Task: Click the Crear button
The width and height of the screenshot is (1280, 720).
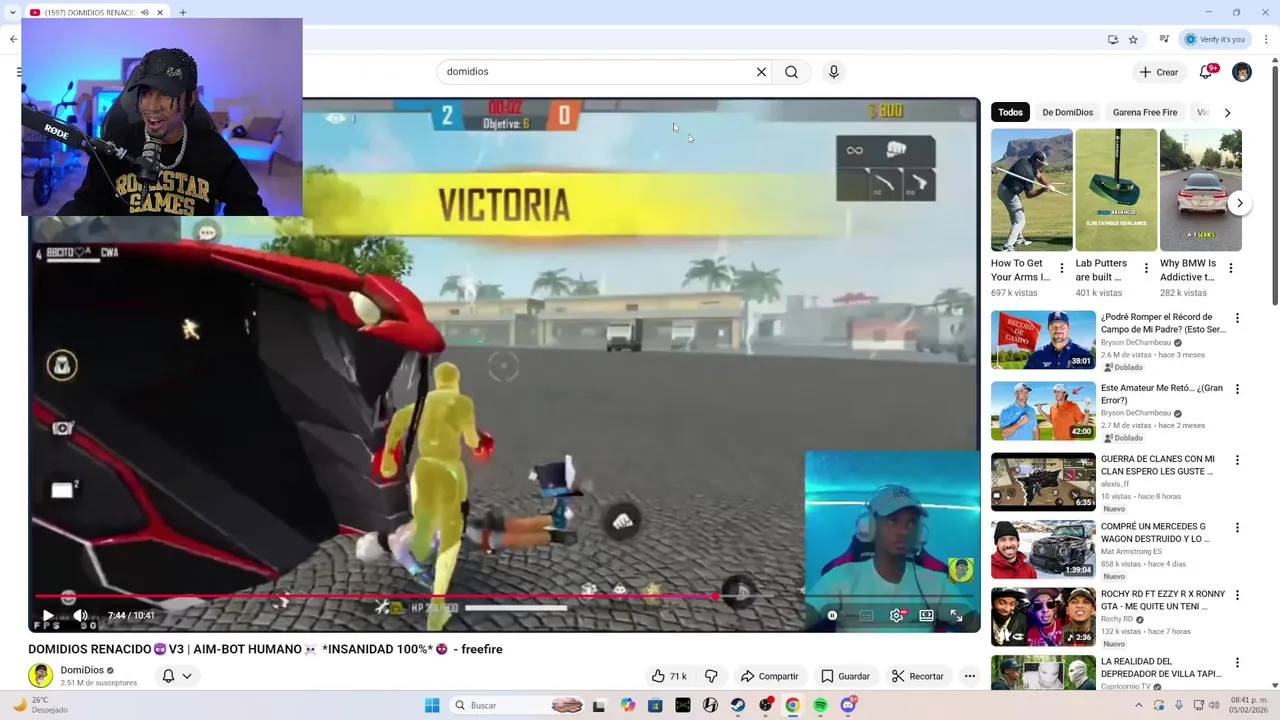Action: coord(1158,72)
